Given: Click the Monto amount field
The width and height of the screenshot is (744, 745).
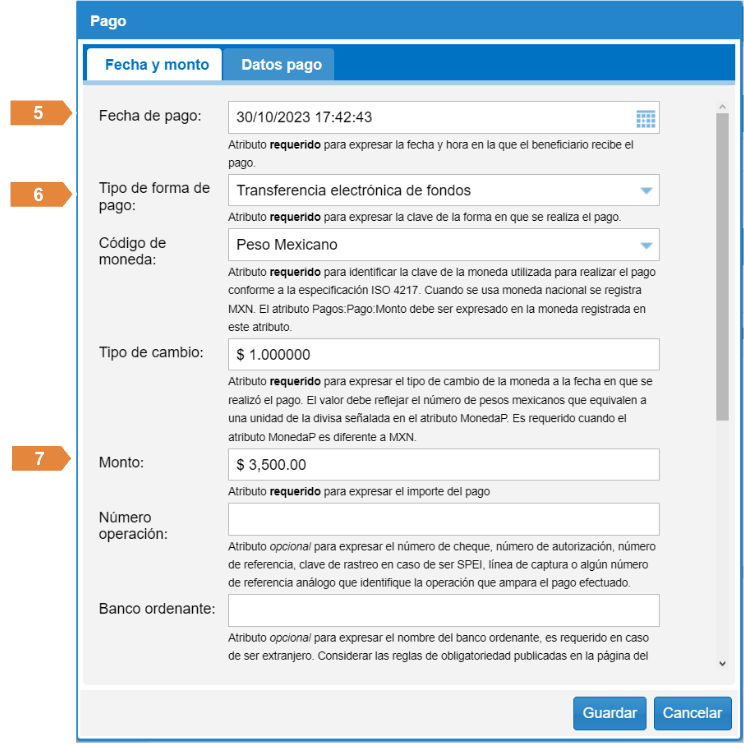Looking at the screenshot, I should 443,464.
